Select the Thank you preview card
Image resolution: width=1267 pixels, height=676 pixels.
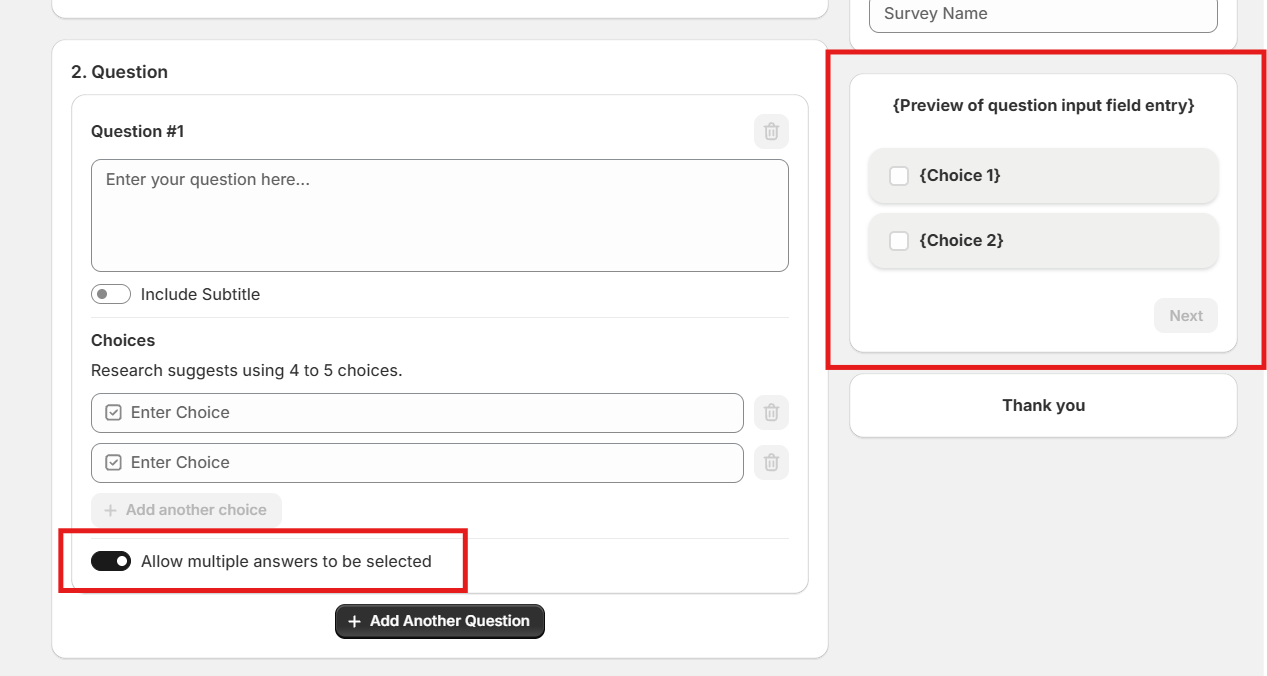[1043, 405]
